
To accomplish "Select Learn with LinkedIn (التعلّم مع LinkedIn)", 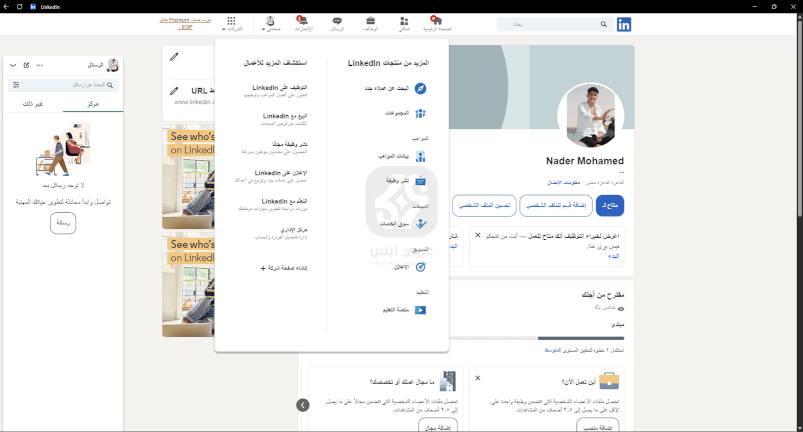I will pyautogui.click(x=272, y=204).
